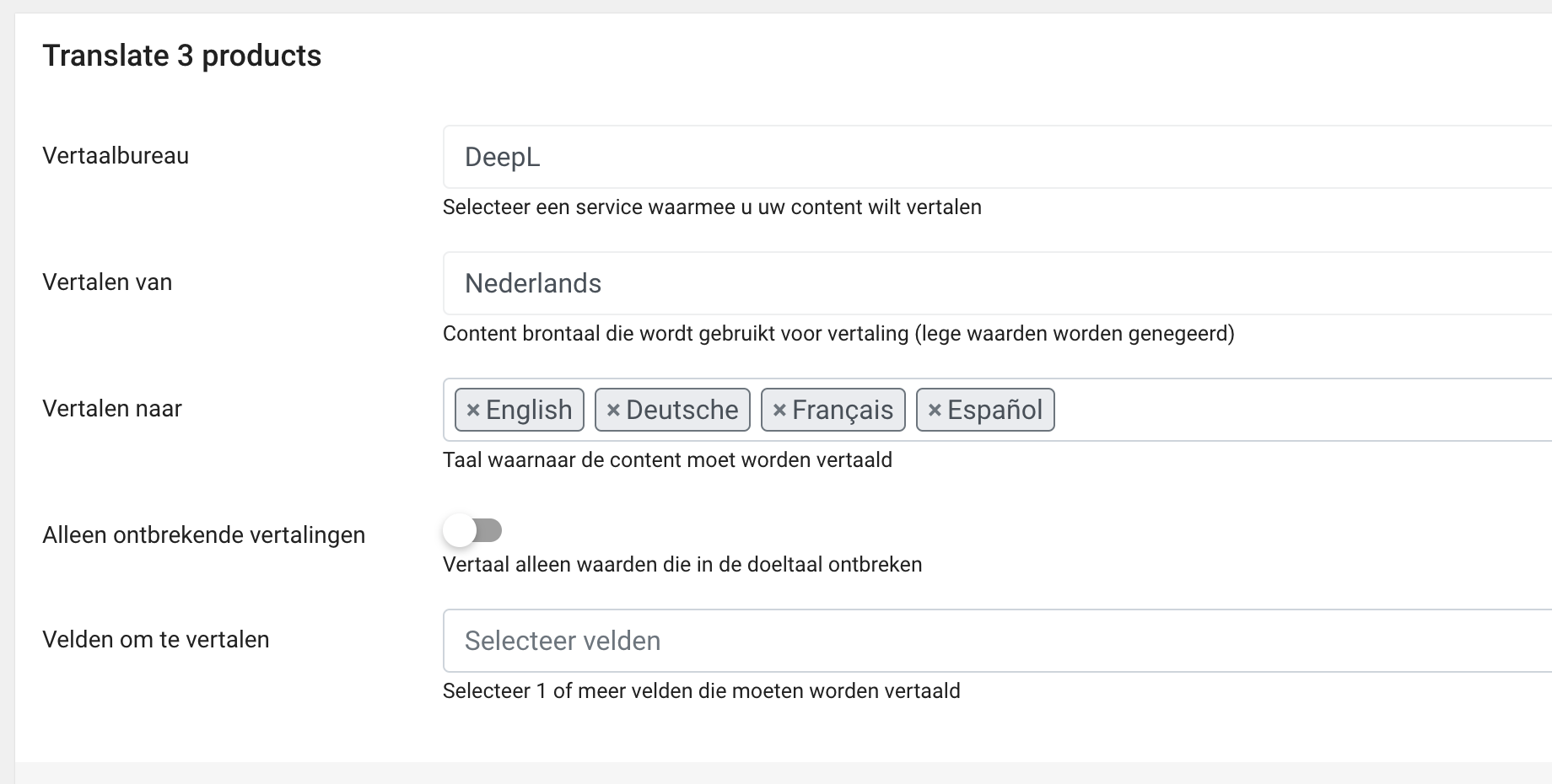This screenshot has width=1552, height=784.
Task: Toggle the Alleen ontbrekende vertalingen switch
Action: 473,531
